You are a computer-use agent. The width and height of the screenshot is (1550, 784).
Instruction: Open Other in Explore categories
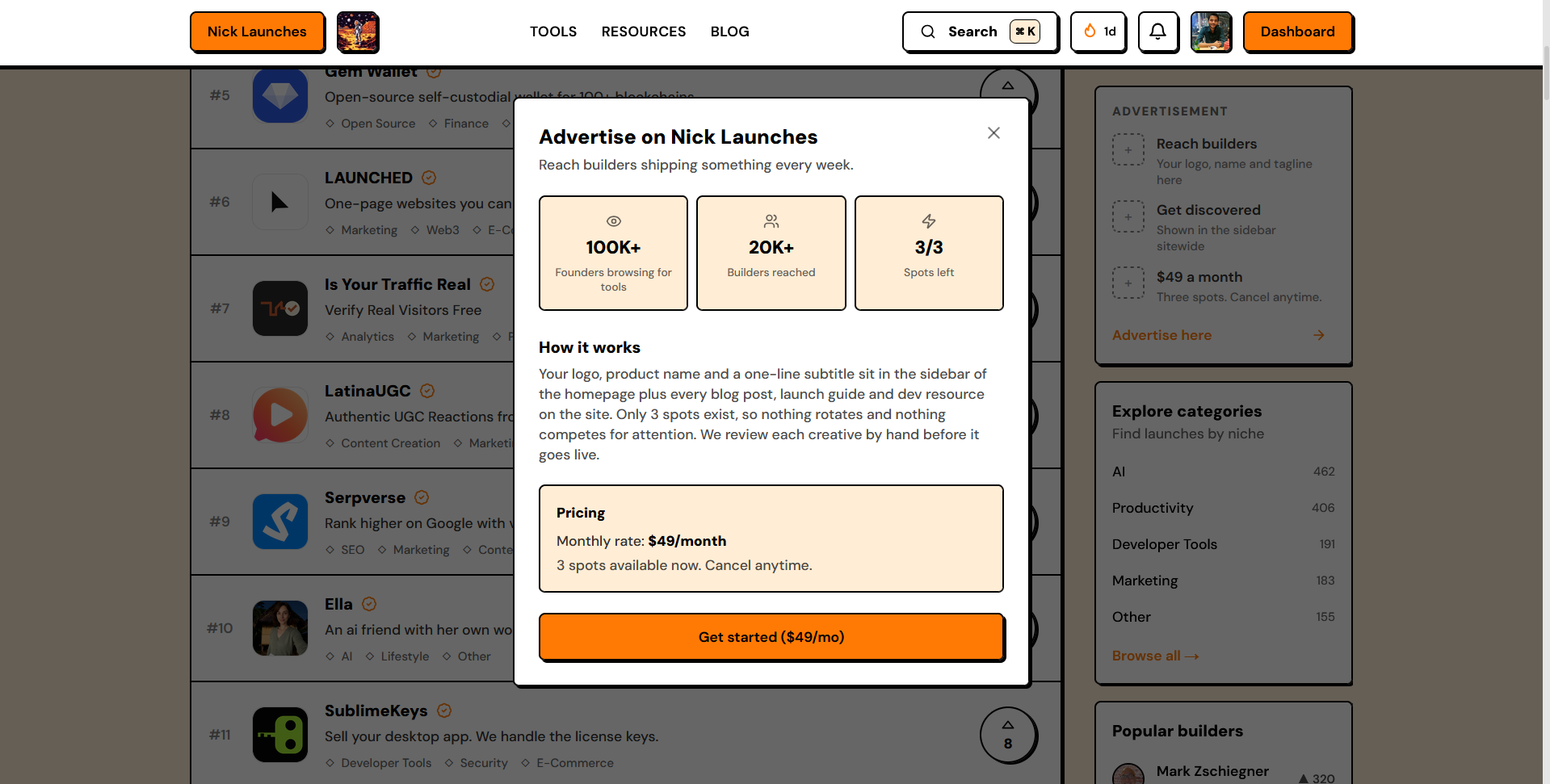pos(1223,617)
